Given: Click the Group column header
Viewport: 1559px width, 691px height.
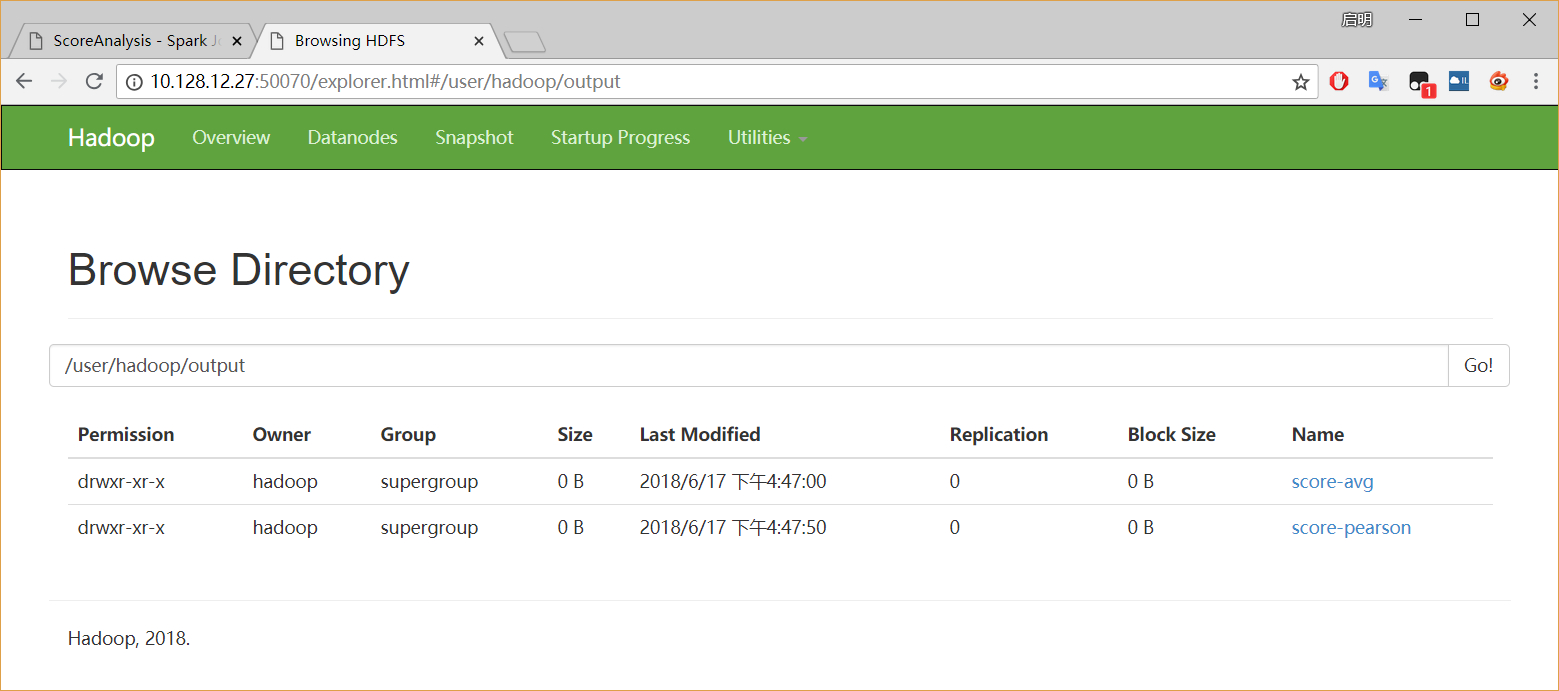Looking at the screenshot, I should pyautogui.click(x=408, y=434).
